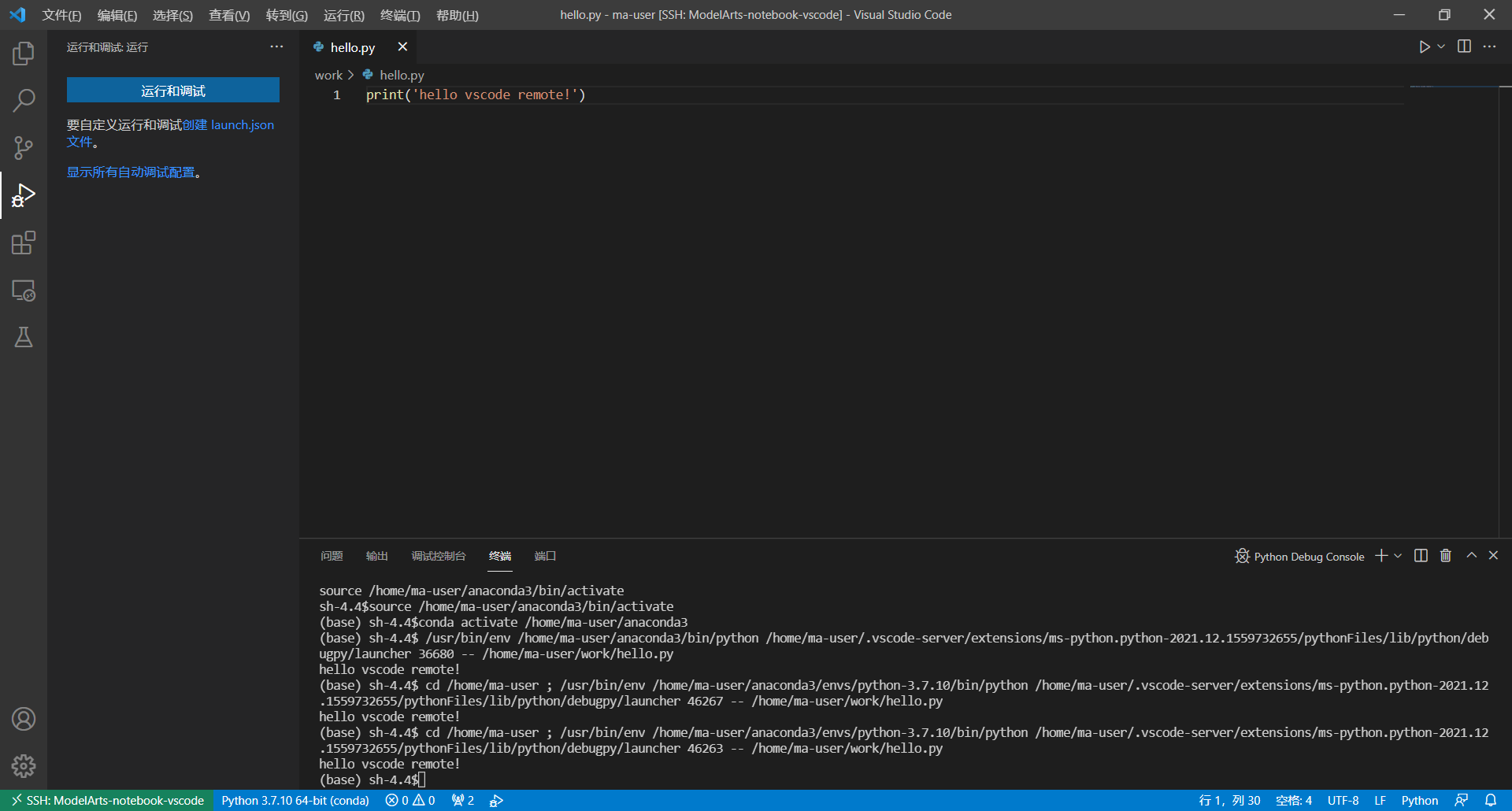Open more actions in Run sidebar
Image resolution: width=1512 pixels, height=811 pixels.
(x=276, y=47)
